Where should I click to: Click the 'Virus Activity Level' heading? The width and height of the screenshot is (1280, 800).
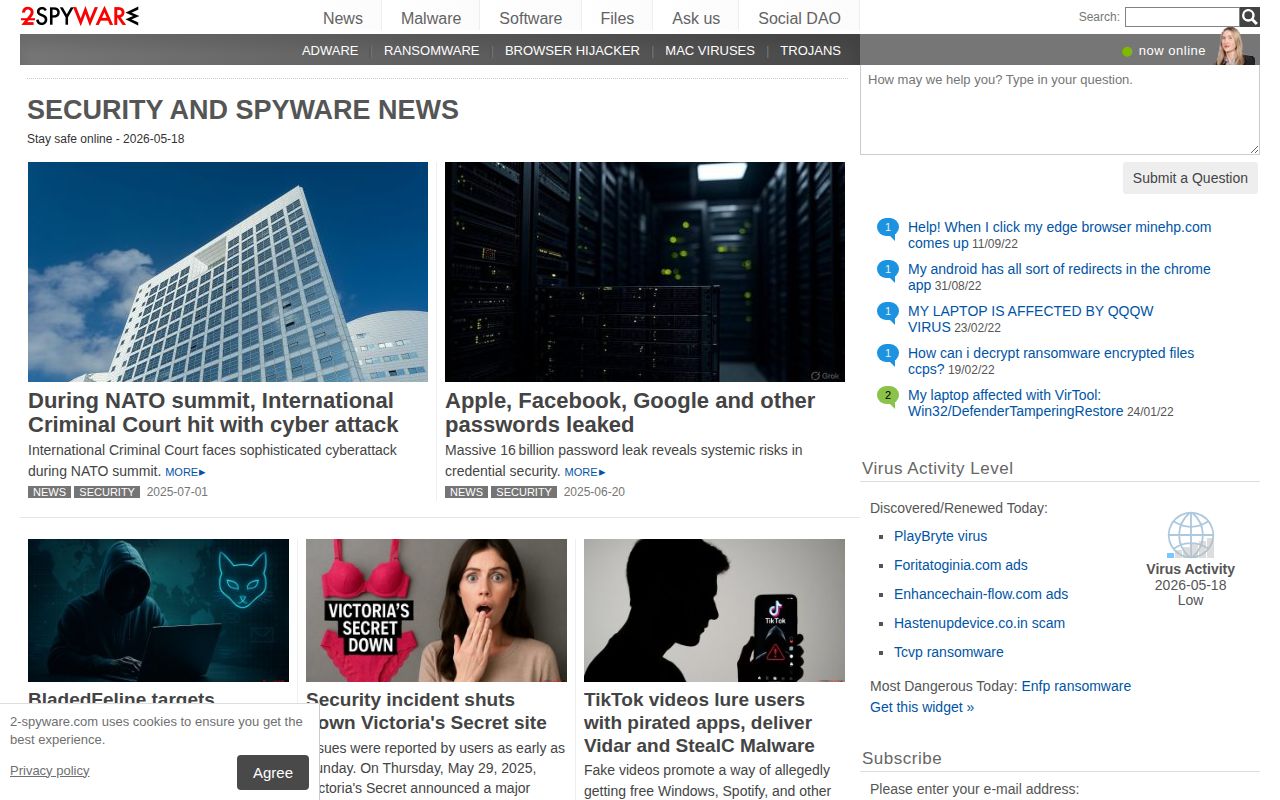[937, 468]
